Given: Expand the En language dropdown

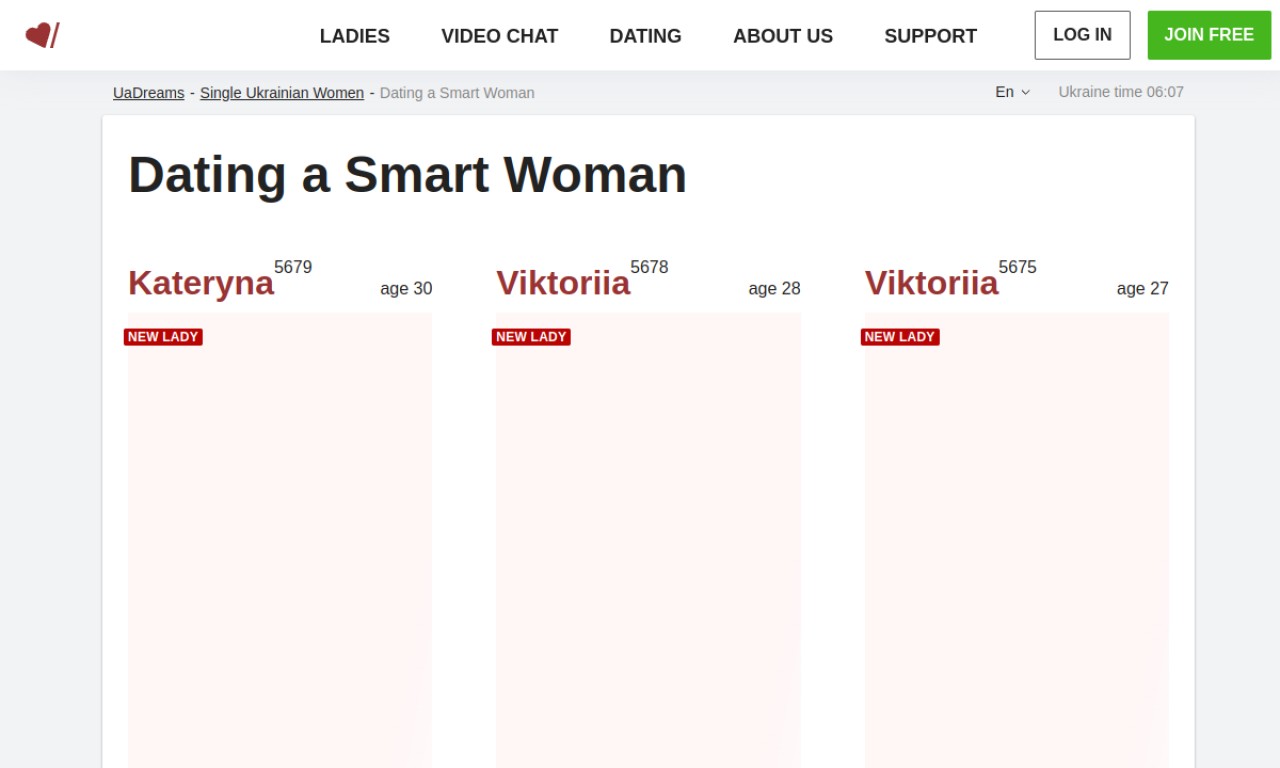Looking at the screenshot, I should tap(1012, 92).
